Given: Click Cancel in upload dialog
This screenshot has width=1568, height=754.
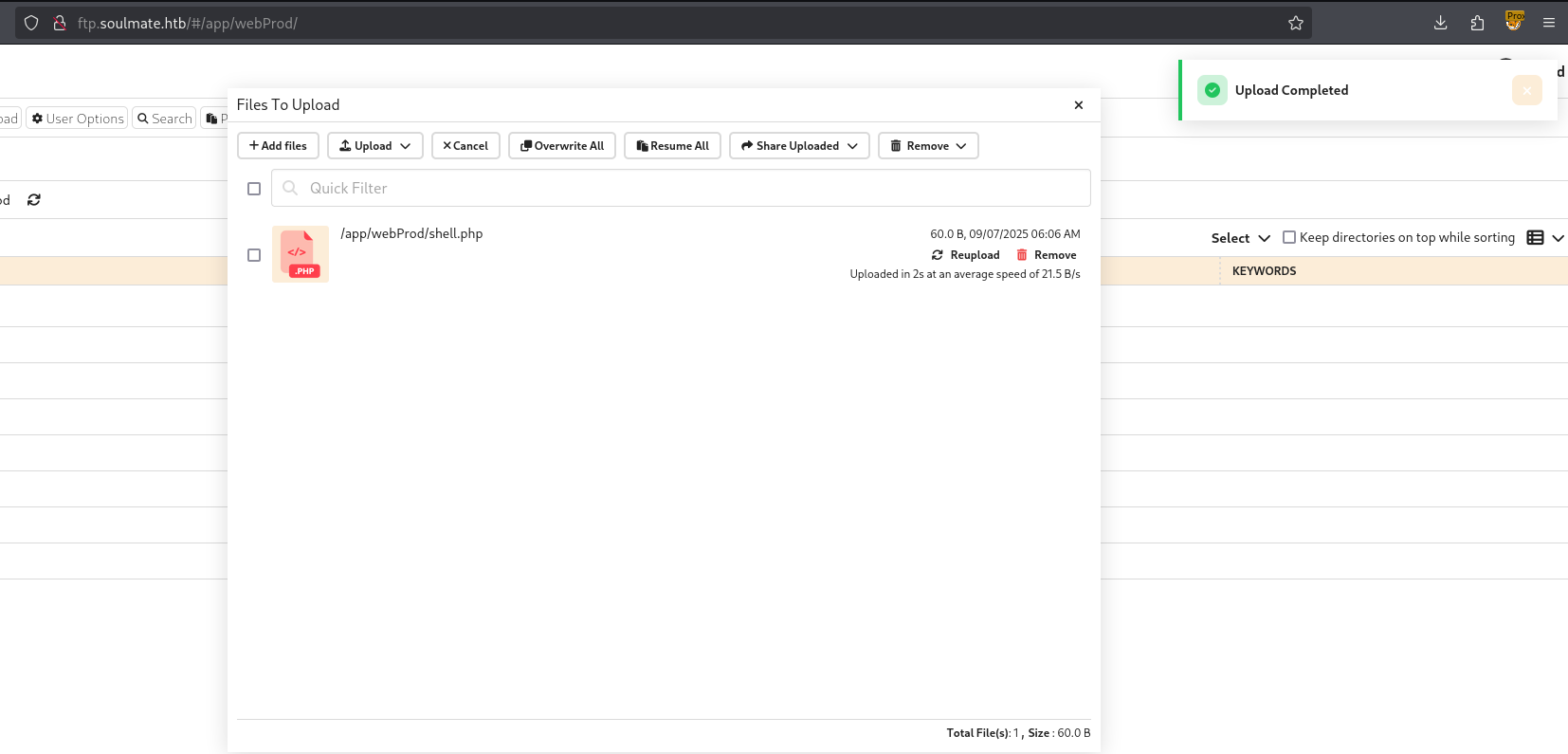Looking at the screenshot, I should click(x=465, y=146).
